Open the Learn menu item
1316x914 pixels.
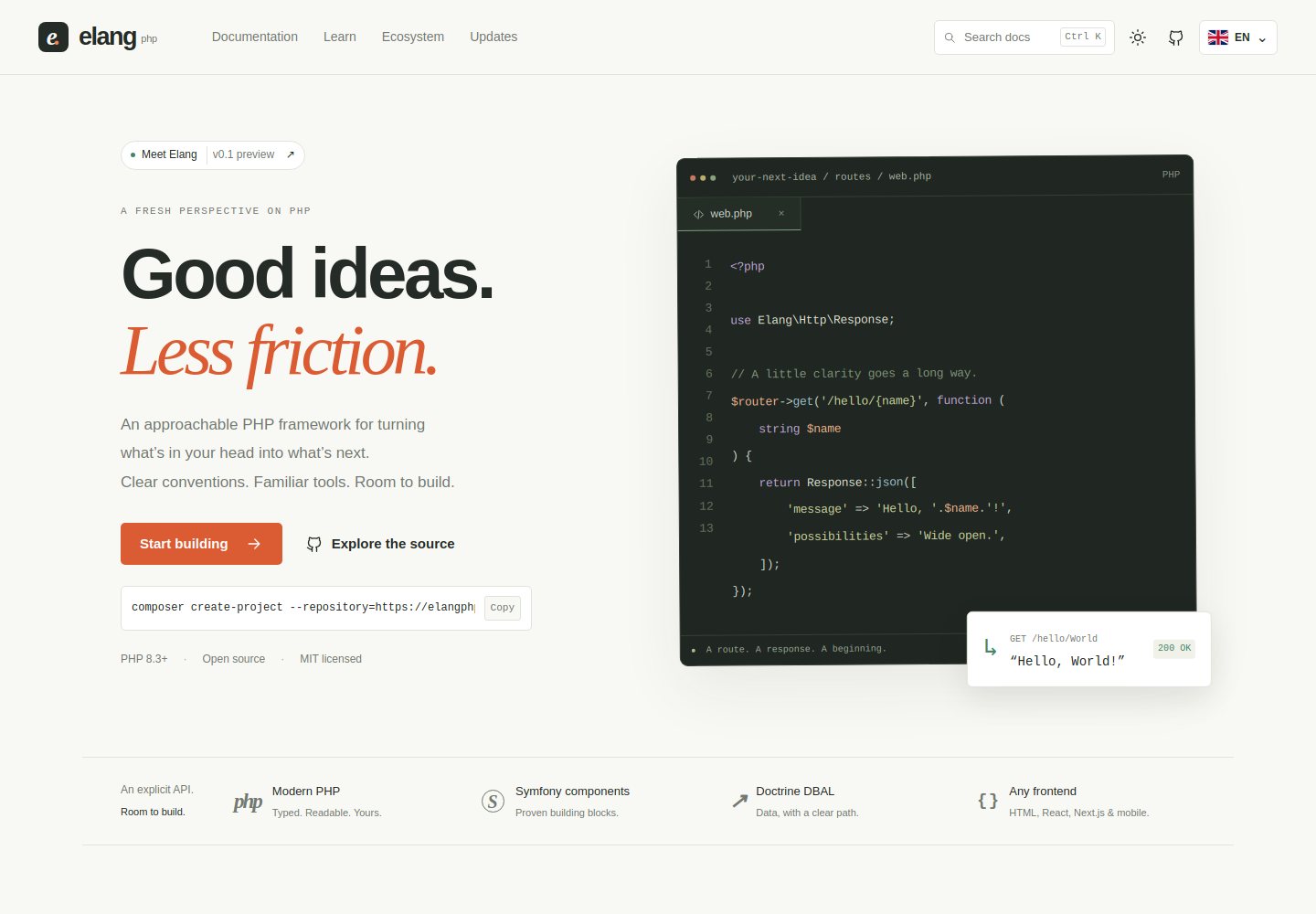[x=340, y=37]
